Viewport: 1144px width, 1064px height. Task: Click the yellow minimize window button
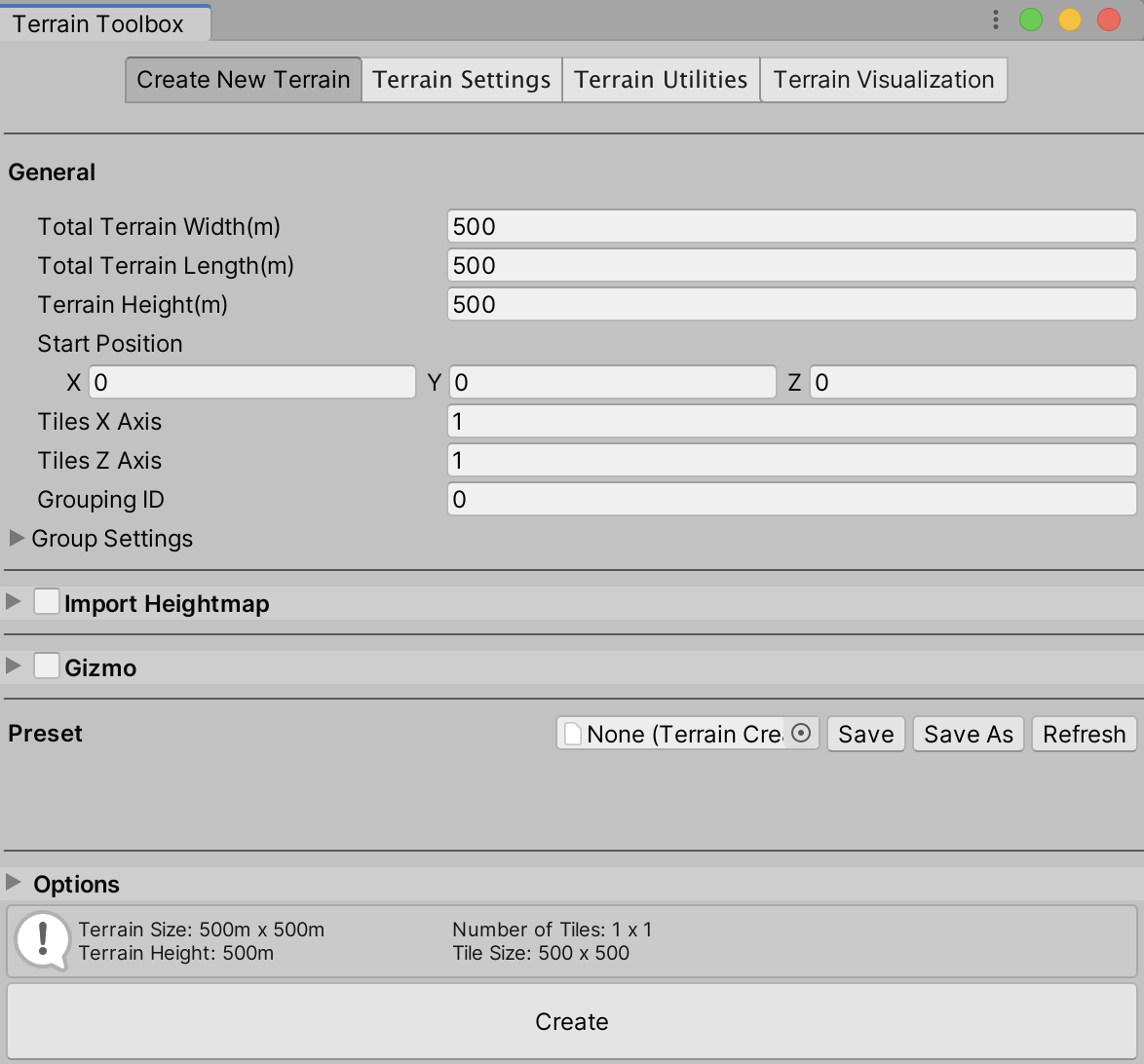tap(1070, 19)
